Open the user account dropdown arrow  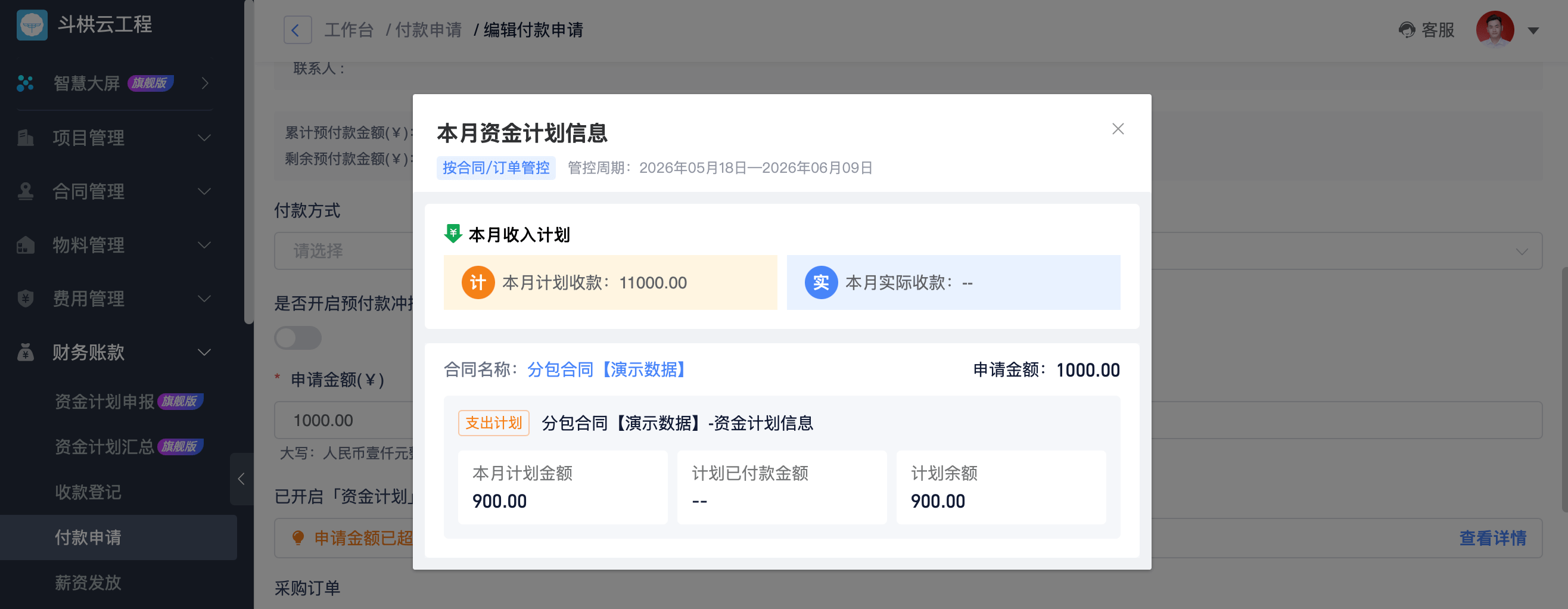pos(1533,30)
